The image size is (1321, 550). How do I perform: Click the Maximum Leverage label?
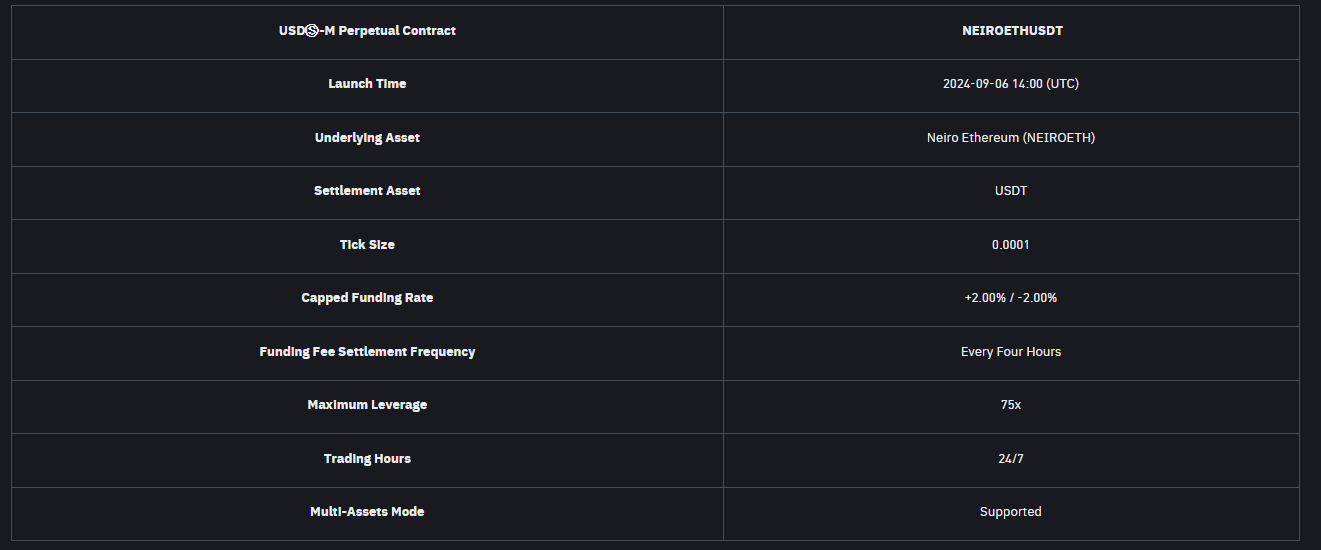pyautogui.click(x=367, y=405)
